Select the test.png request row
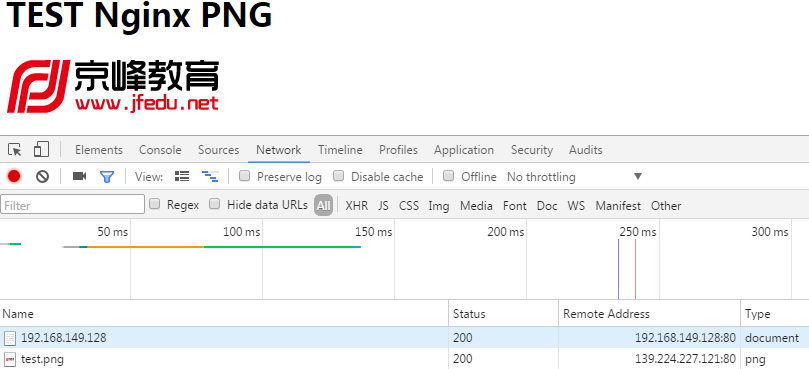Image resolution: width=809 pixels, height=369 pixels. click(404, 359)
